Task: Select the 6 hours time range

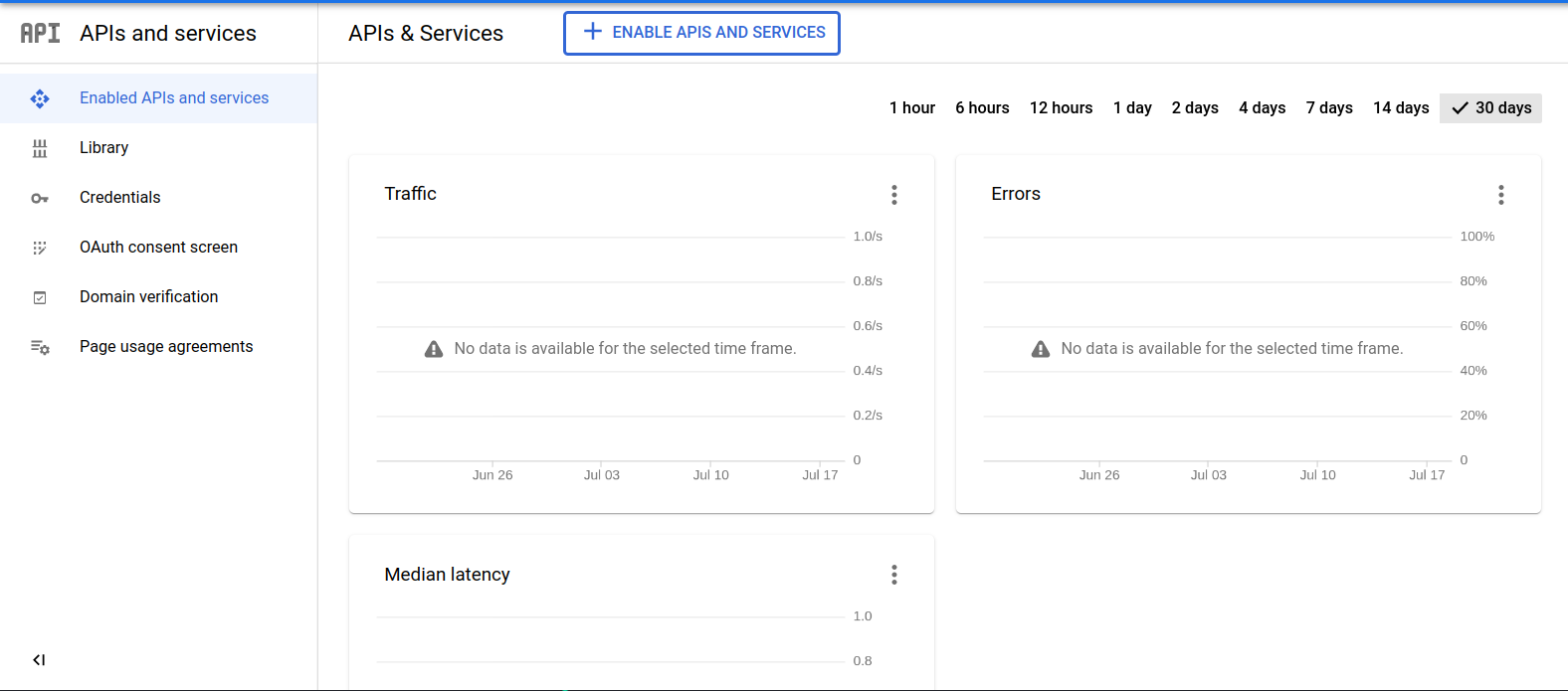Action: [x=982, y=108]
